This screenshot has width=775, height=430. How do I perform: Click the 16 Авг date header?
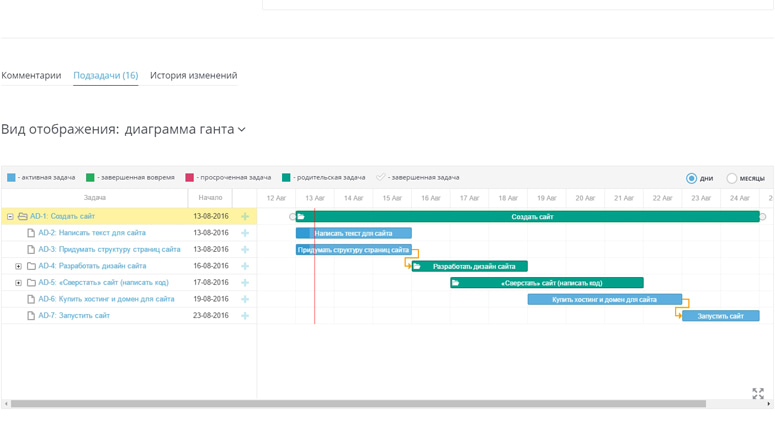[x=431, y=198]
